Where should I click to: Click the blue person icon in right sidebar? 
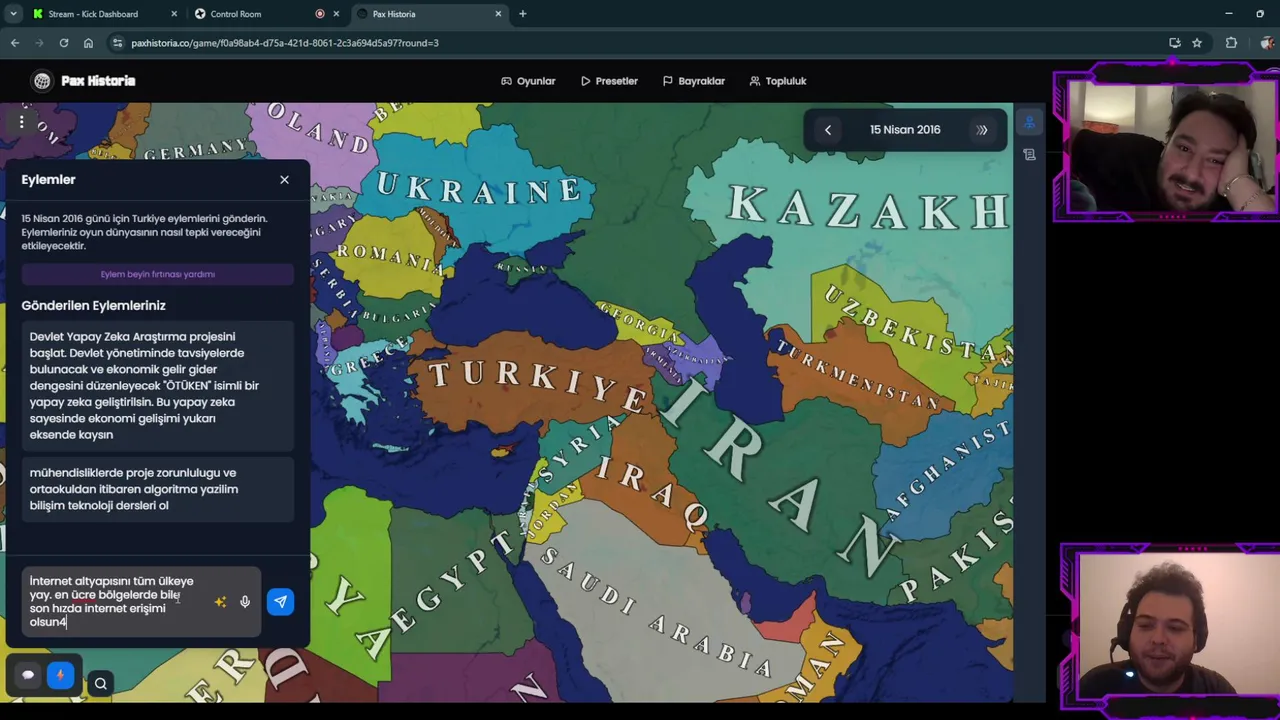click(x=1029, y=123)
